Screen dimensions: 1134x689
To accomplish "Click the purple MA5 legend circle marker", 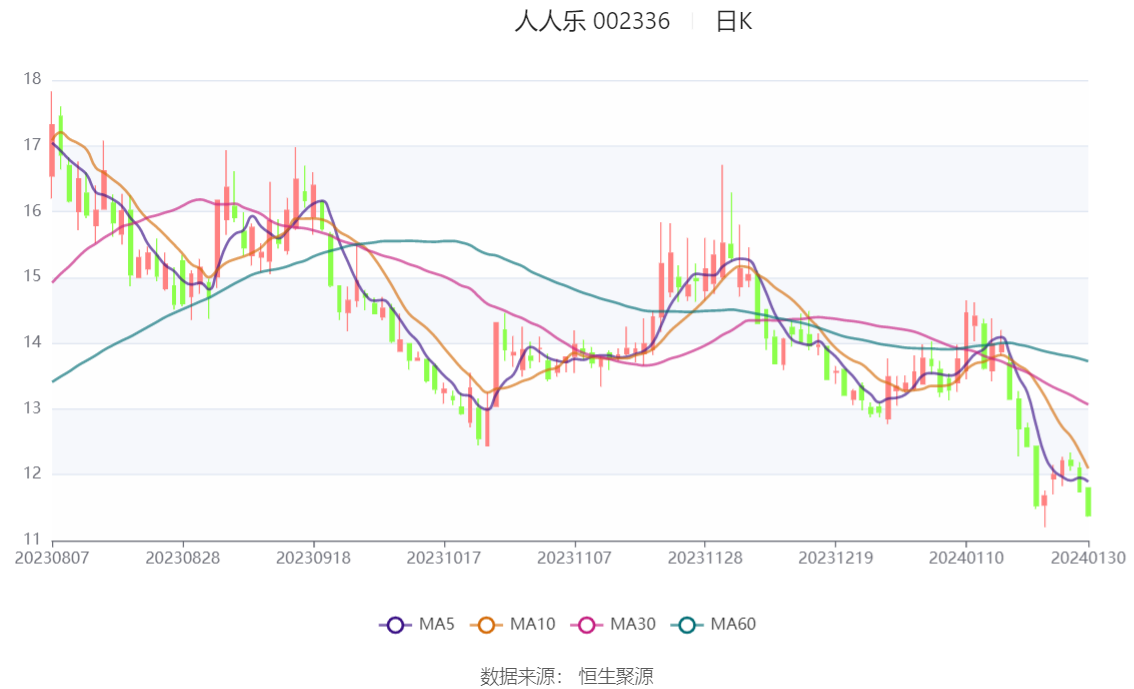I will pyautogui.click(x=395, y=625).
